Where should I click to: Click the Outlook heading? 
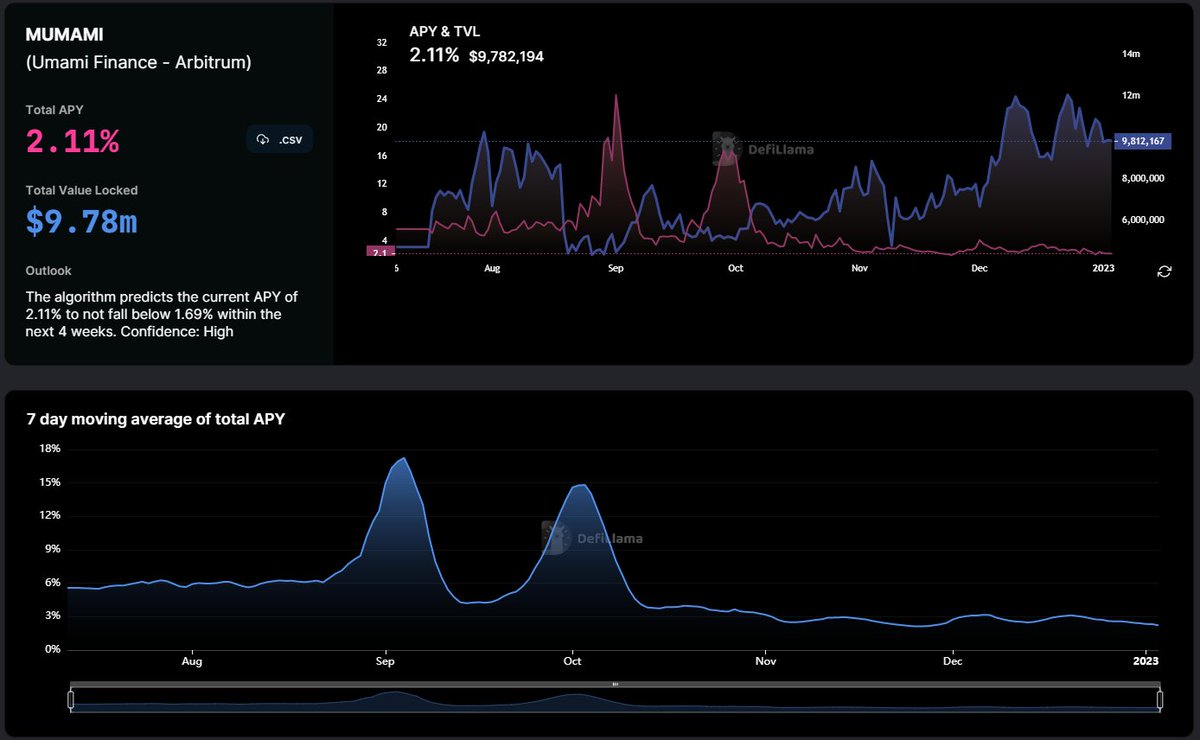[x=49, y=271]
